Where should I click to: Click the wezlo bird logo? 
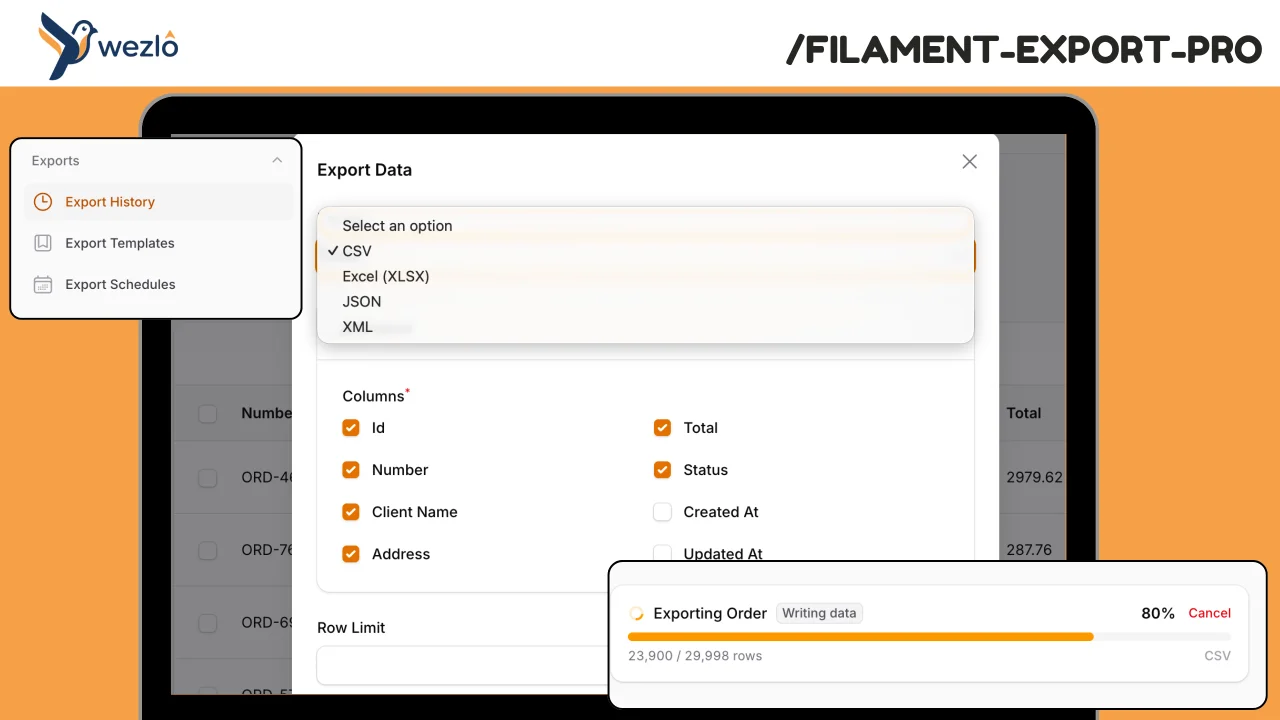click(x=65, y=44)
